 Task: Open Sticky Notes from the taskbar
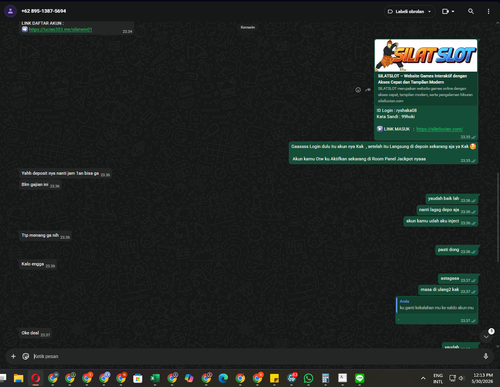click(x=274, y=378)
